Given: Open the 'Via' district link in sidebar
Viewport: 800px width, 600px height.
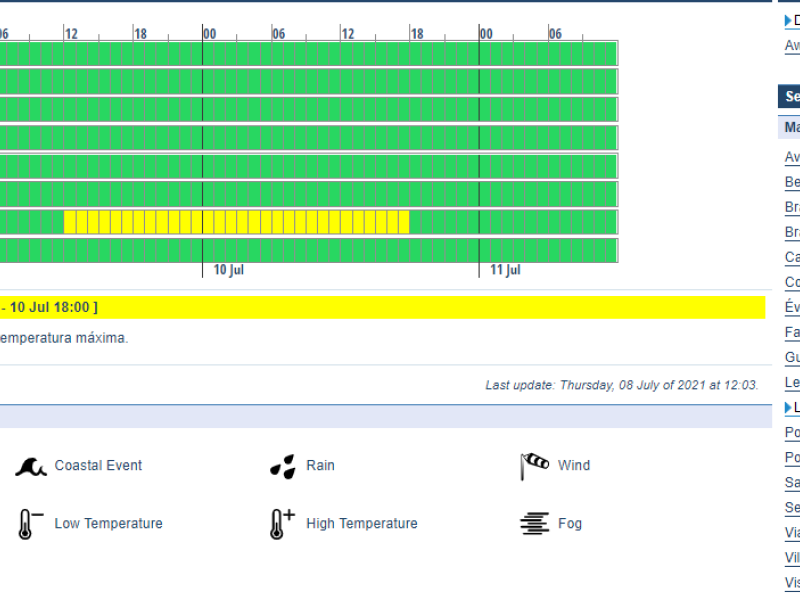Looking at the screenshot, I should tap(792, 533).
